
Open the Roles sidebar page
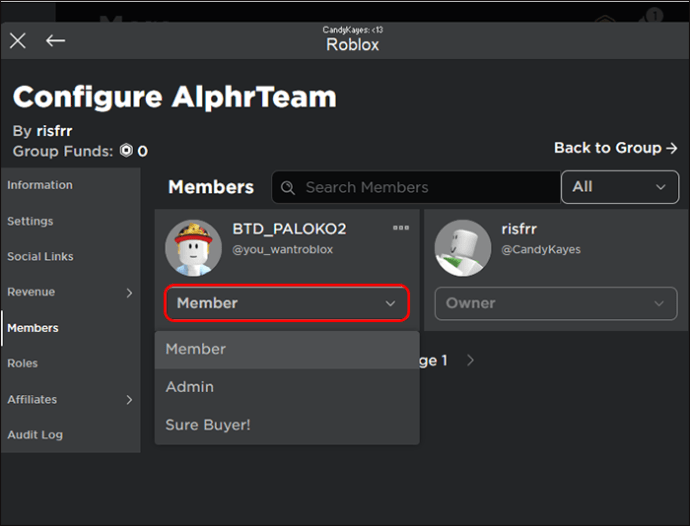coord(22,364)
